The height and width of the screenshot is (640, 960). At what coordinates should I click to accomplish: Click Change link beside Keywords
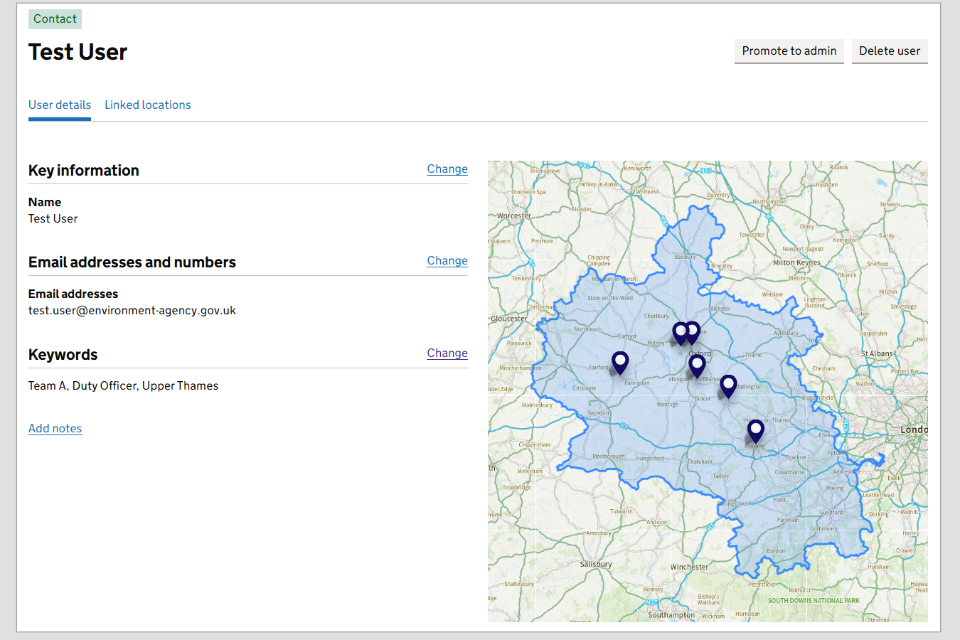[447, 353]
